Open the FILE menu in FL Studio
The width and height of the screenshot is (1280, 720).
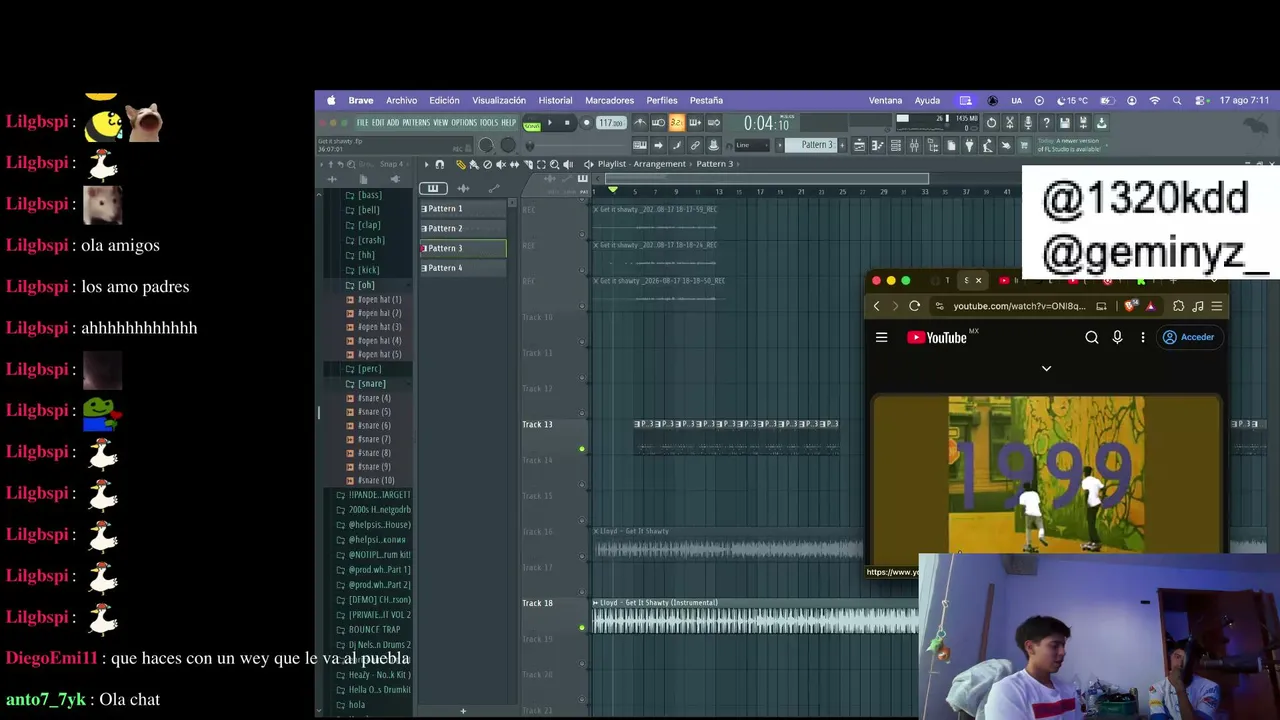tap(362, 123)
